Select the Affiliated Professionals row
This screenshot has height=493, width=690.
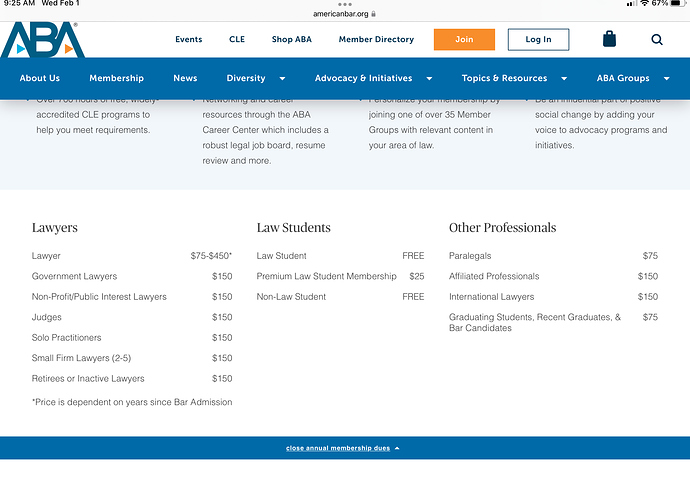coord(554,276)
